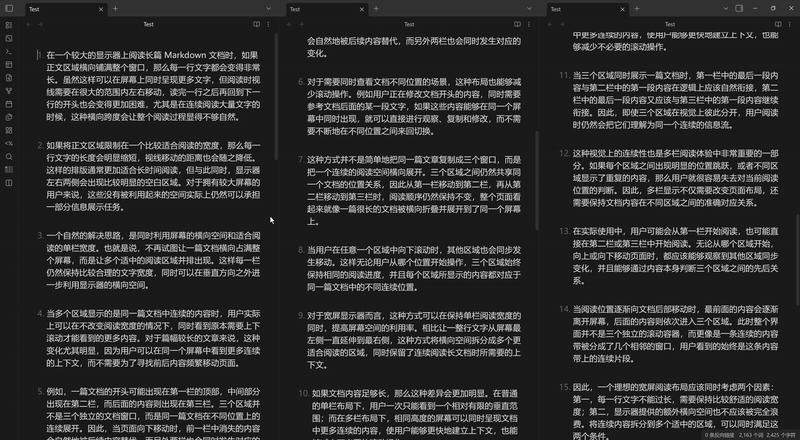Viewport: 800px width, 440px height.
Task: Click the Test note title in the left pane header
Action: click(148, 25)
